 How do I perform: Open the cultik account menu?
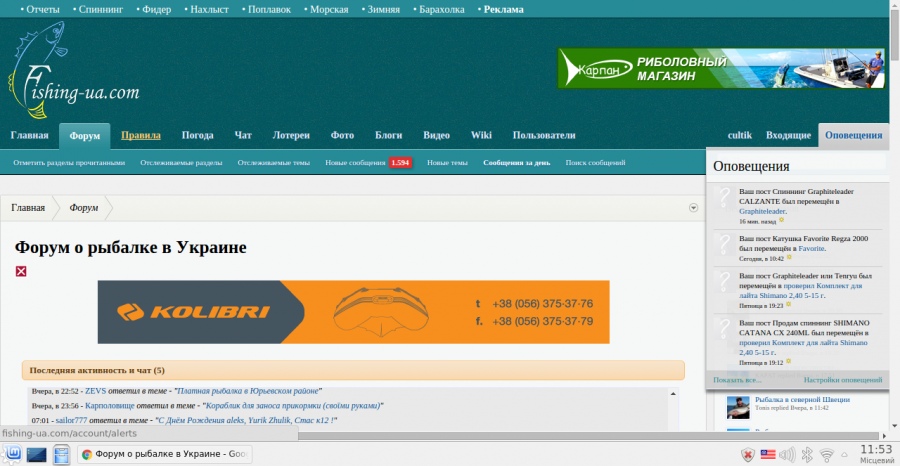coord(739,136)
